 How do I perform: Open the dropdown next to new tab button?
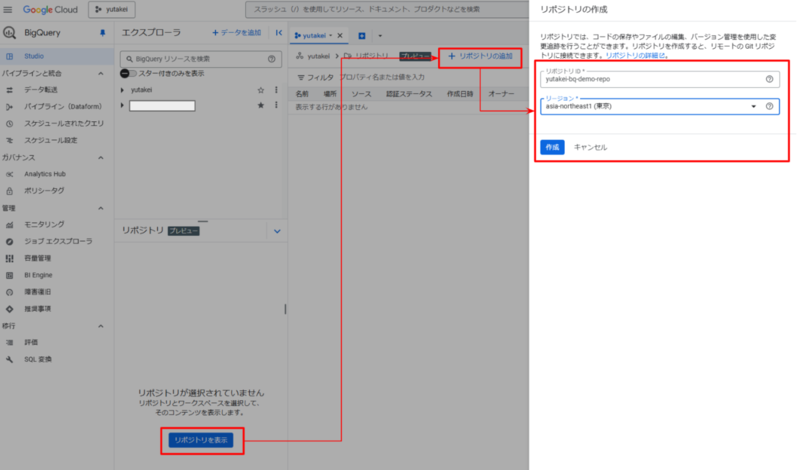(380, 36)
